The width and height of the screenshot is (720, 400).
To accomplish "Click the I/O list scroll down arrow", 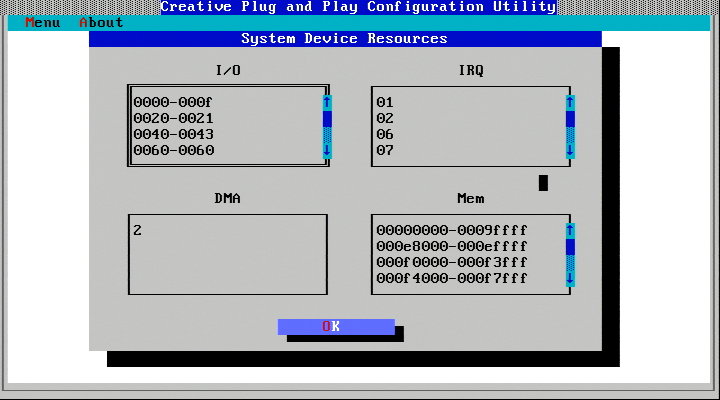I will coord(327,151).
